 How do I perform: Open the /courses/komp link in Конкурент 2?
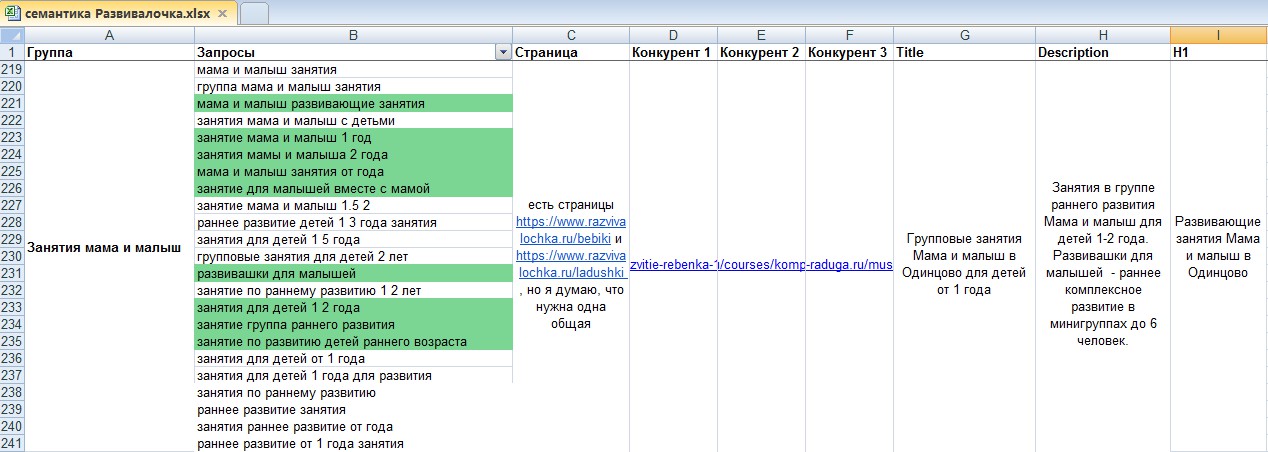point(761,264)
